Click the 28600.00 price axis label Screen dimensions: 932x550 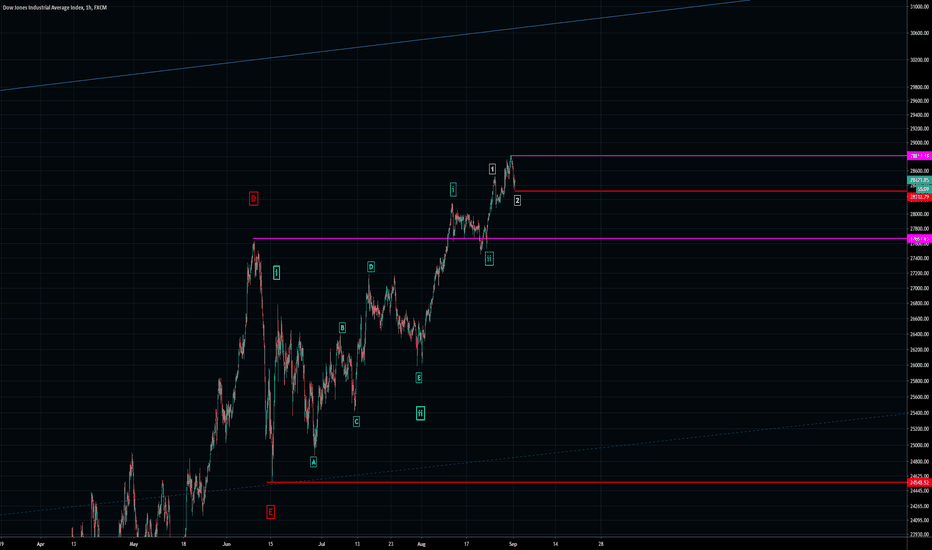click(920, 171)
